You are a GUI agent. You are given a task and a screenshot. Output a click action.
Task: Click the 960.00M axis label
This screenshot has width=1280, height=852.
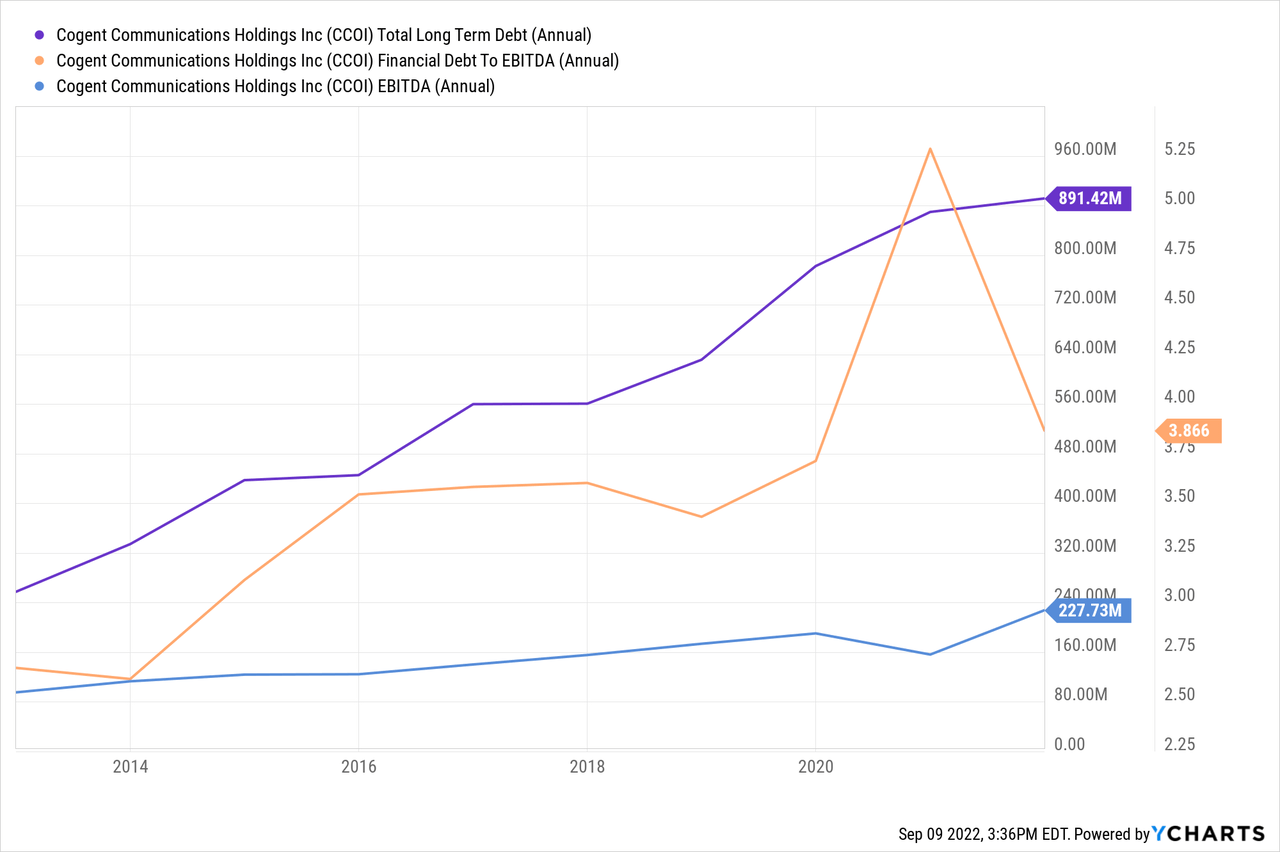(x=1086, y=149)
